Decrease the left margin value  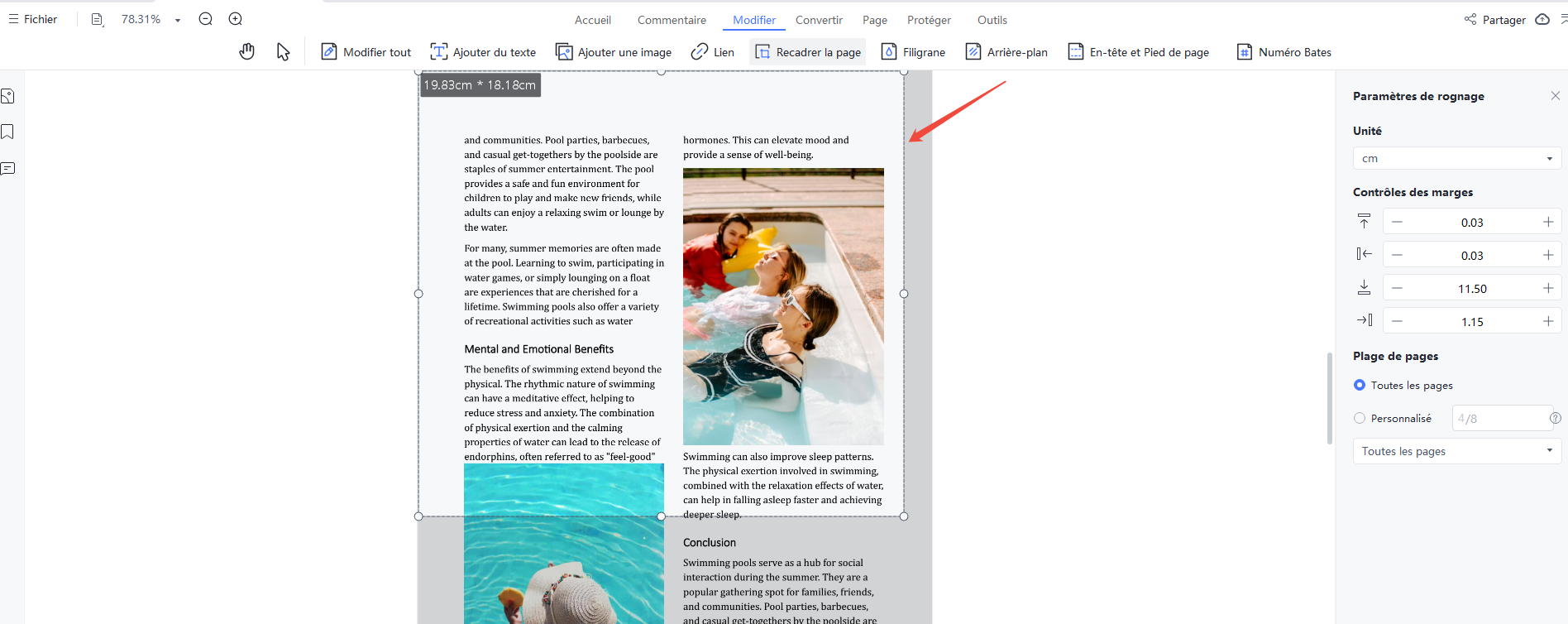[x=1397, y=255]
